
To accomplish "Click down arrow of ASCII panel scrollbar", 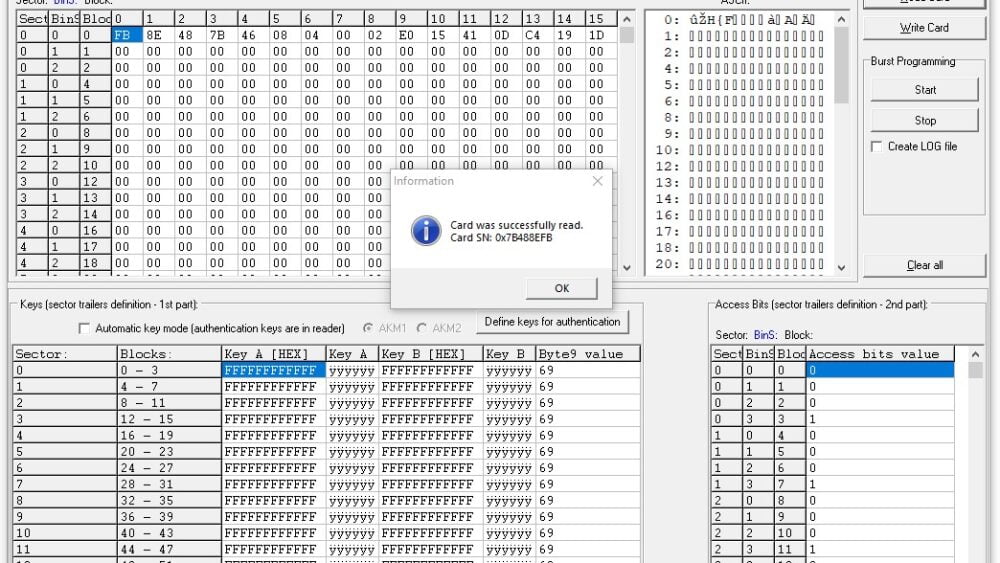I will pos(841,268).
